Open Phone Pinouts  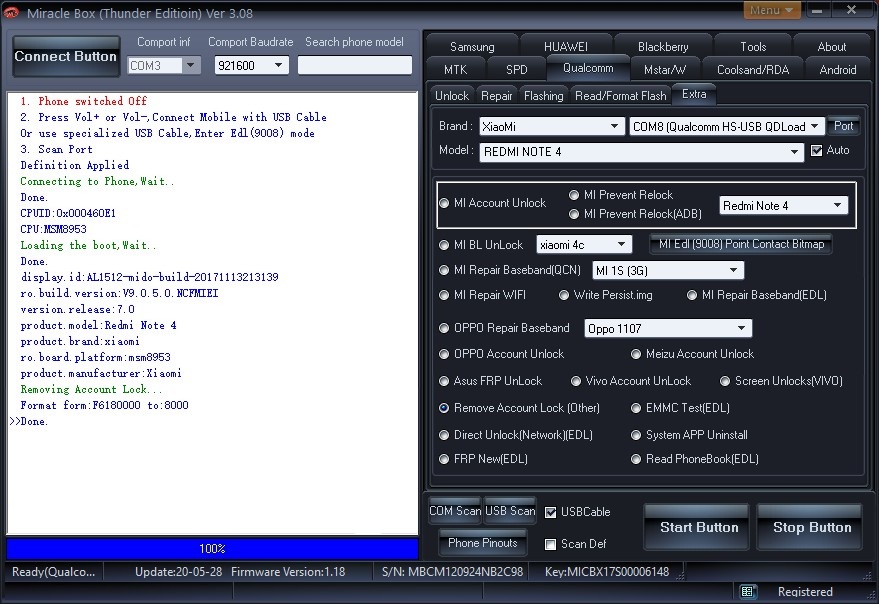click(482, 543)
